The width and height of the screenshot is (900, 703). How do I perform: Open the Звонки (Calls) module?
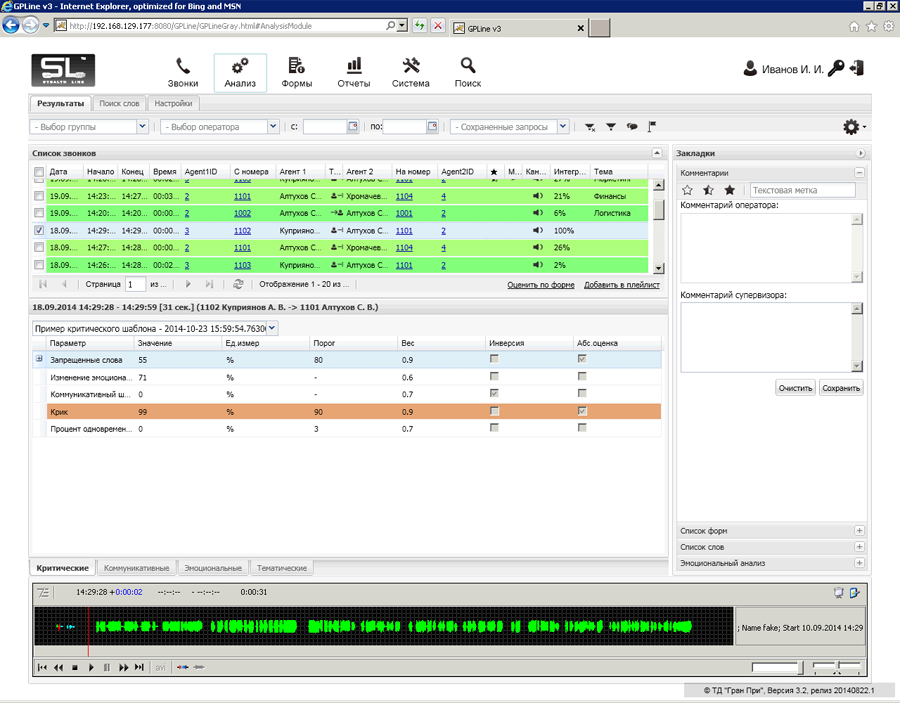183,72
